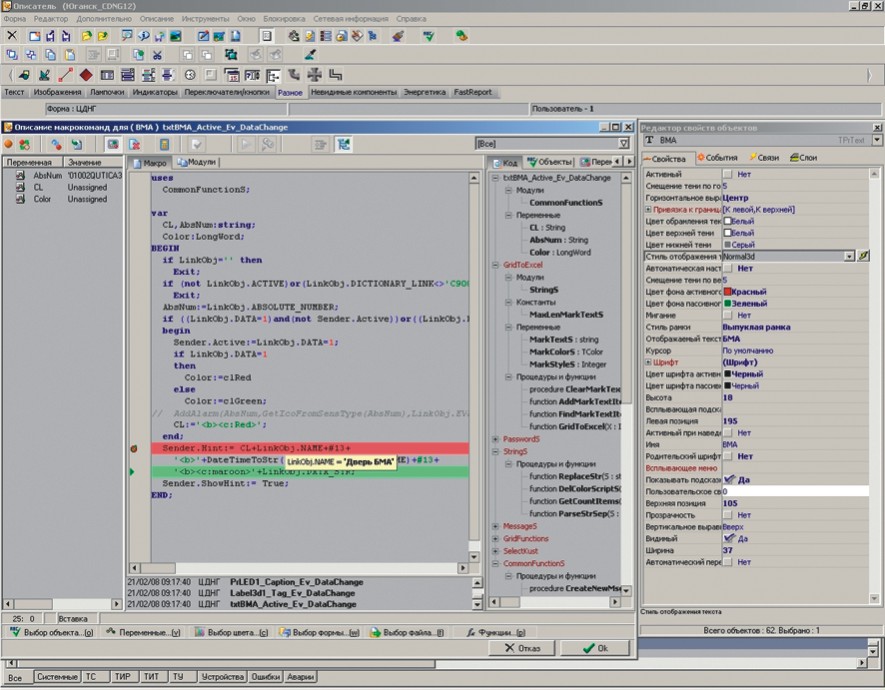Click the Красный active background color swatch
The width and height of the screenshot is (885, 690).
tap(728, 292)
